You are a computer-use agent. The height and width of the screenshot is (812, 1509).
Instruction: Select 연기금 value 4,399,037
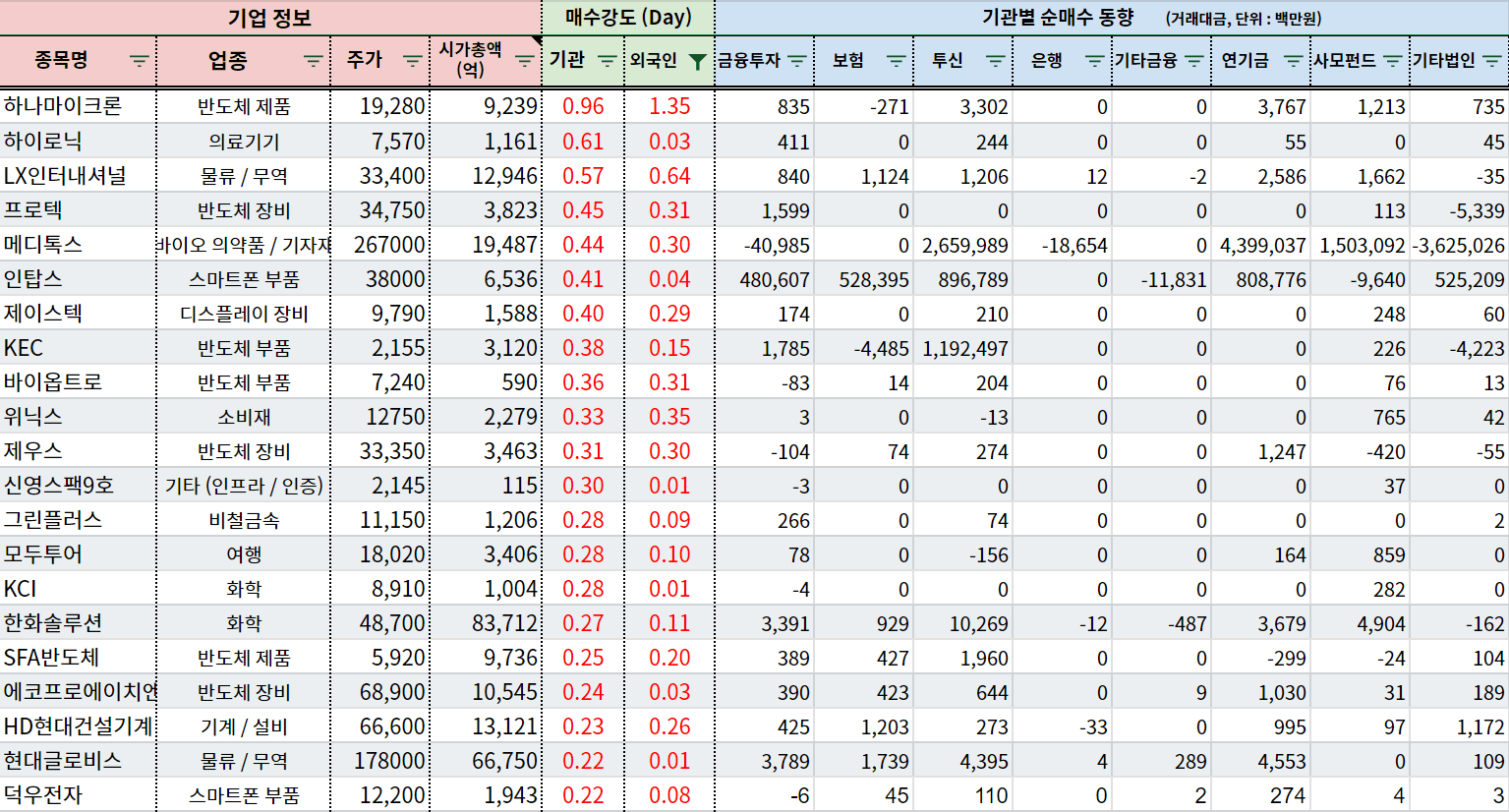[x=1260, y=245]
